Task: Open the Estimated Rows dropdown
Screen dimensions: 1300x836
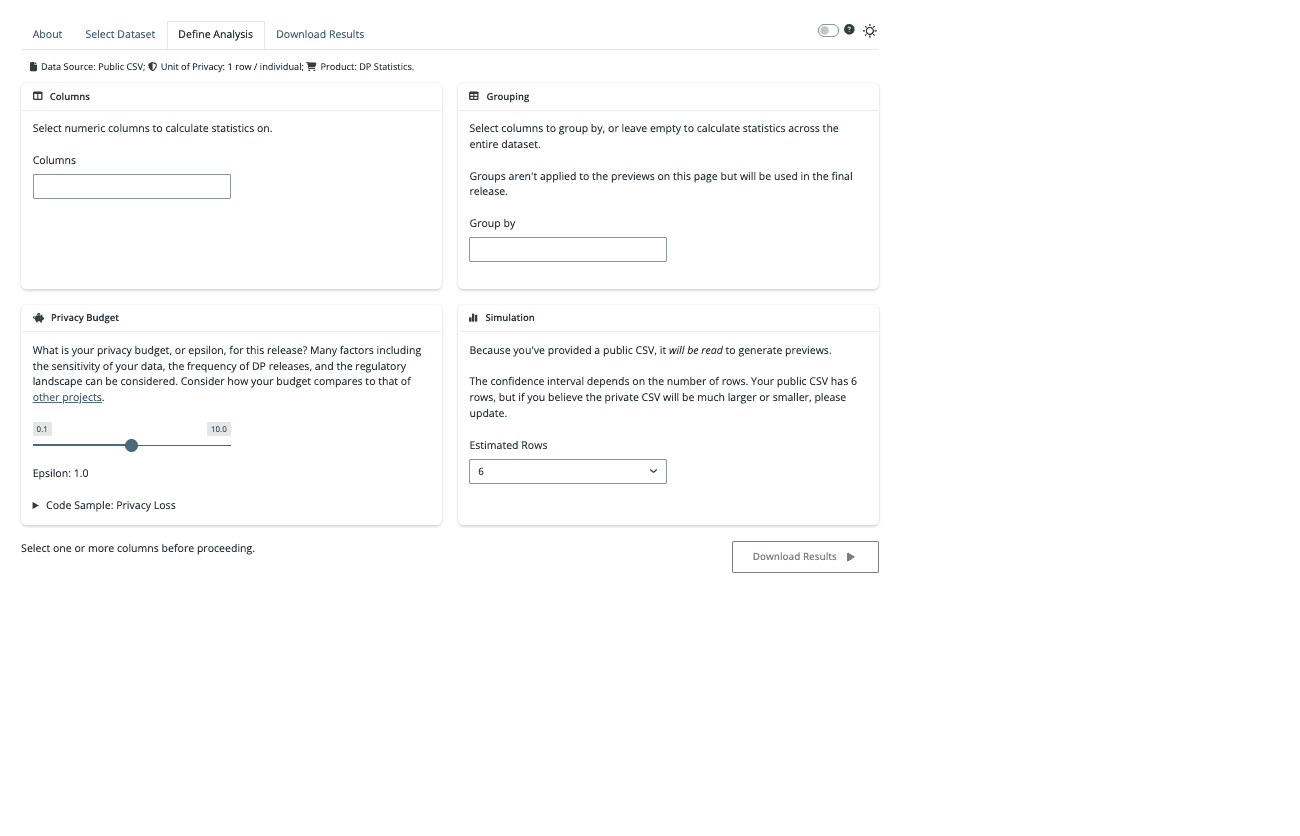Action: pos(567,471)
